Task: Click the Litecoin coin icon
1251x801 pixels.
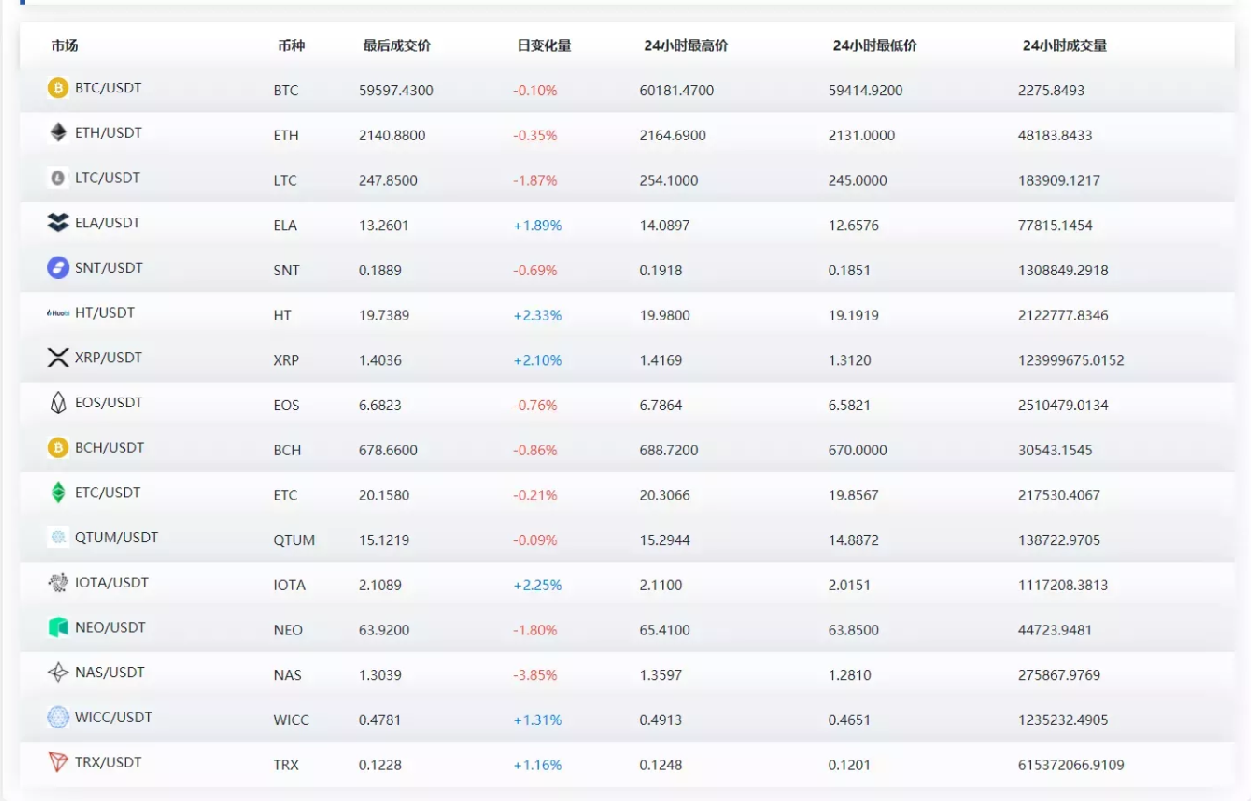Action: tap(58, 178)
